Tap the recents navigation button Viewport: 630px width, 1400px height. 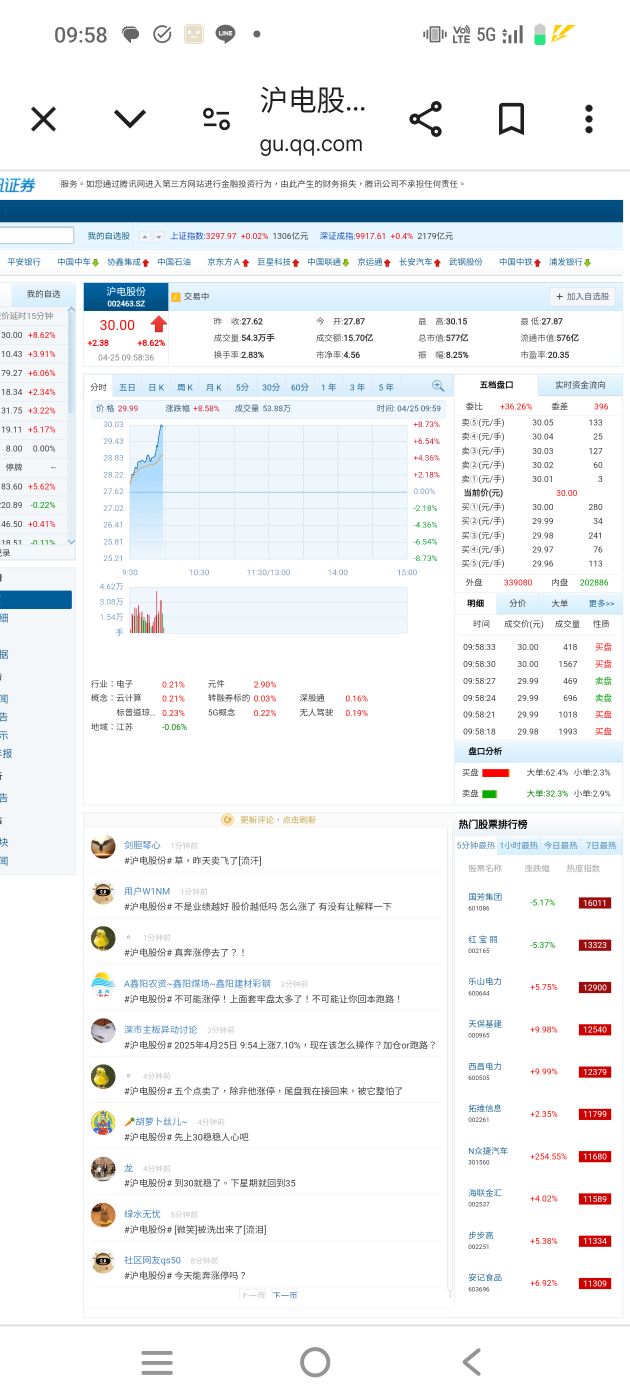pos(157,1362)
